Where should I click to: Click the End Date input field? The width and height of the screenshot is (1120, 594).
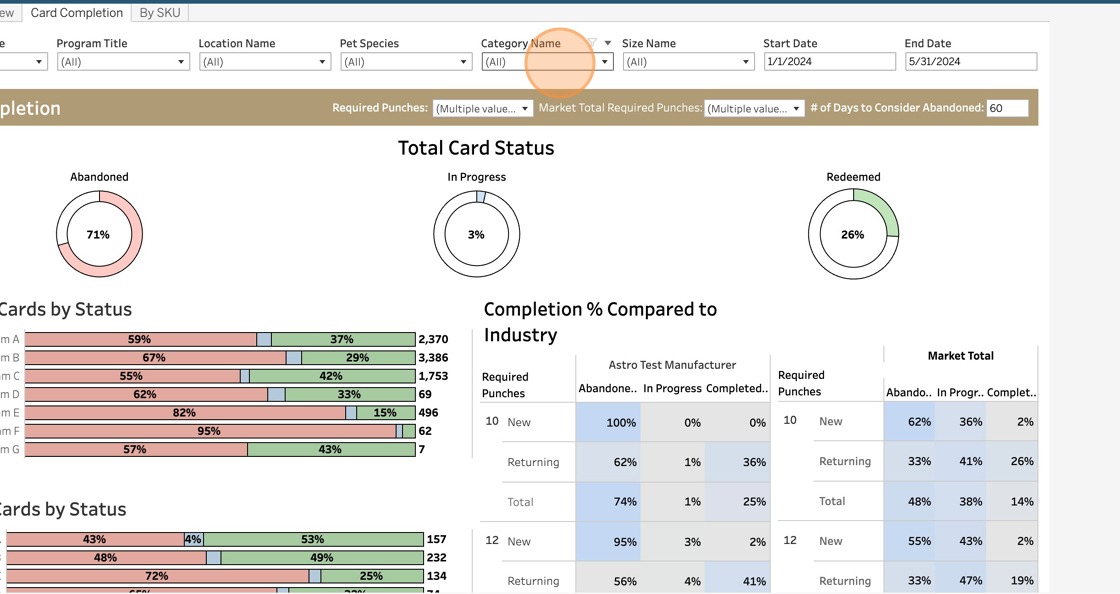click(x=970, y=62)
